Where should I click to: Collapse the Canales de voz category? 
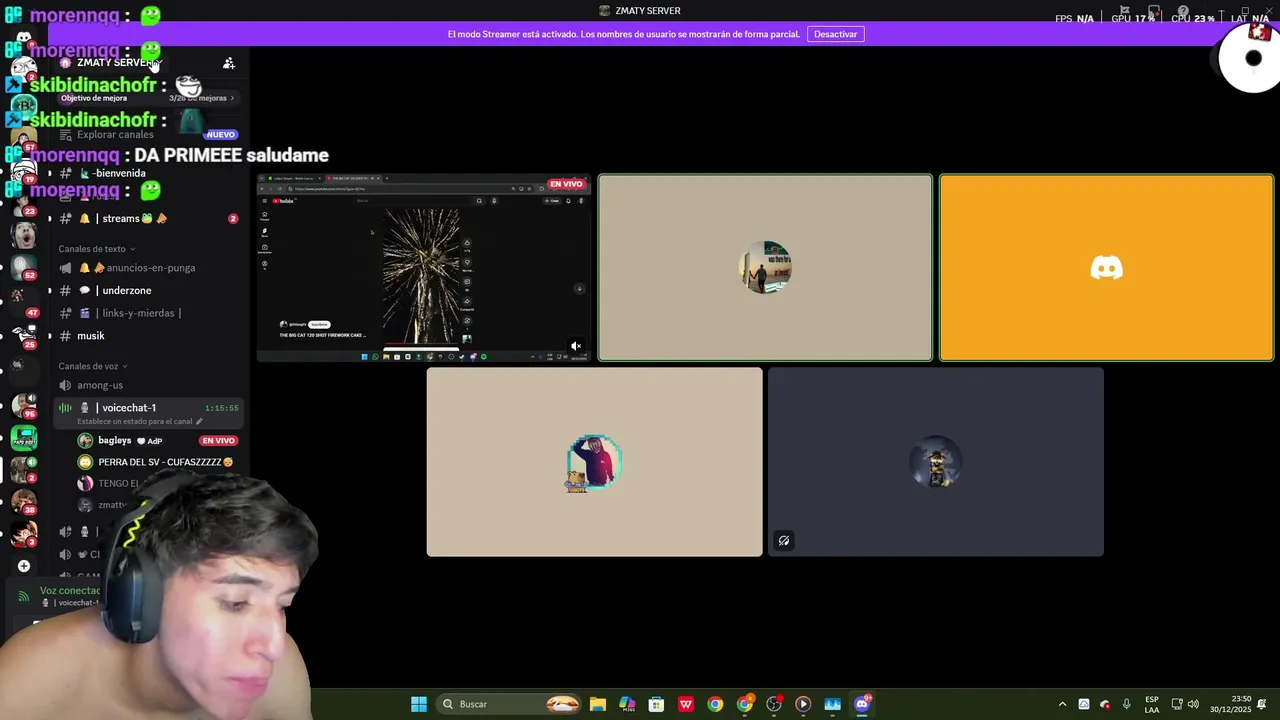pyautogui.click(x=93, y=366)
